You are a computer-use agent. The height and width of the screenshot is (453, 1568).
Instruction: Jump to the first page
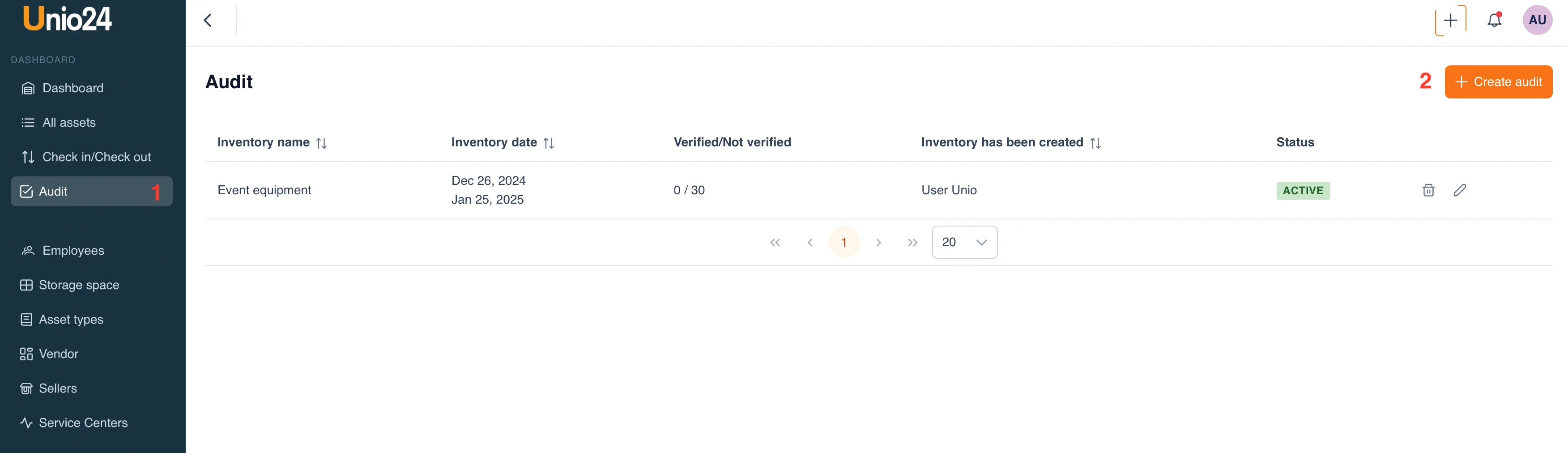(774, 242)
